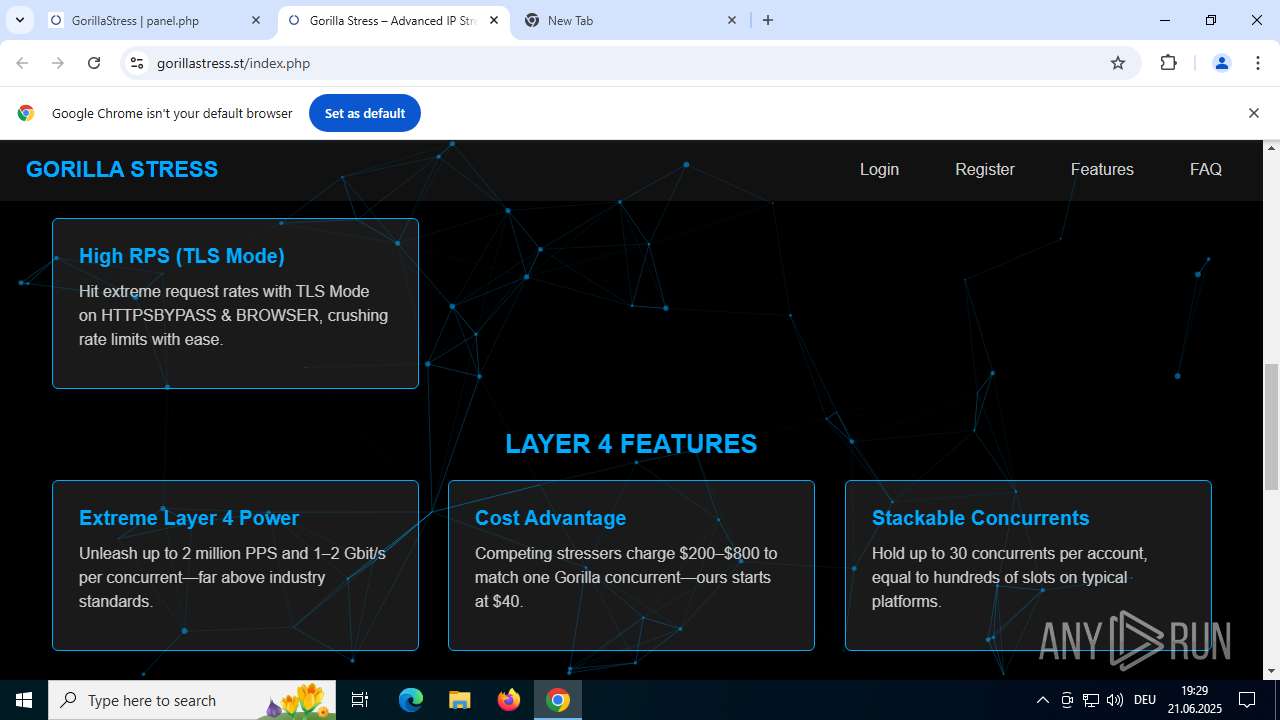Click text about competing stressers charge
This screenshot has width=1280, height=720.
(626, 577)
